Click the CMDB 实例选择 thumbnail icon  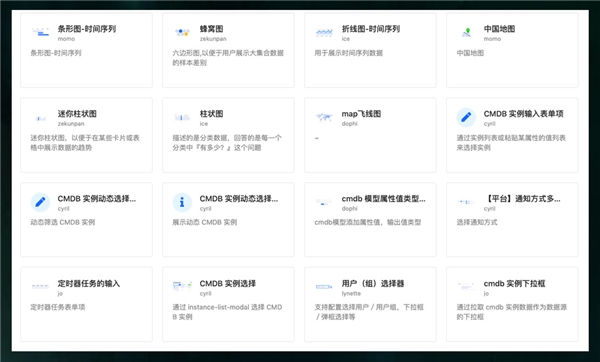(x=182, y=286)
